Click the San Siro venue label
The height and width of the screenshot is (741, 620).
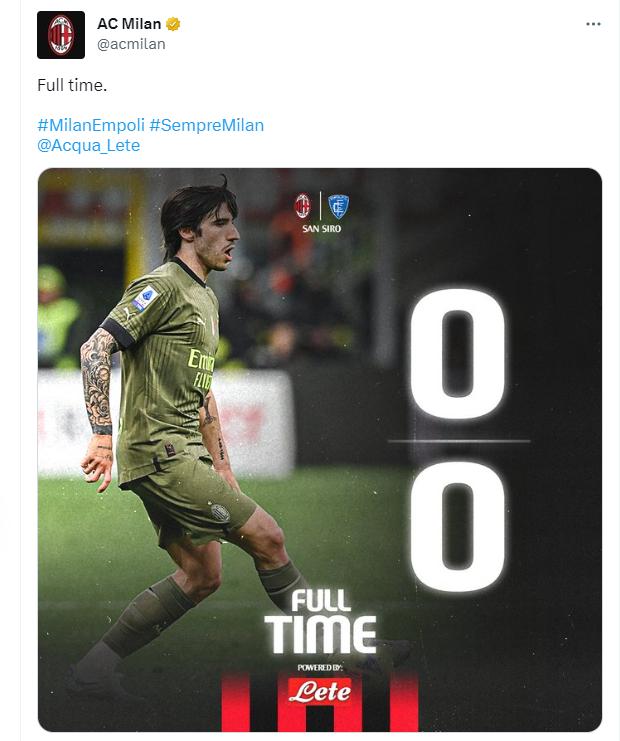(320, 229)
